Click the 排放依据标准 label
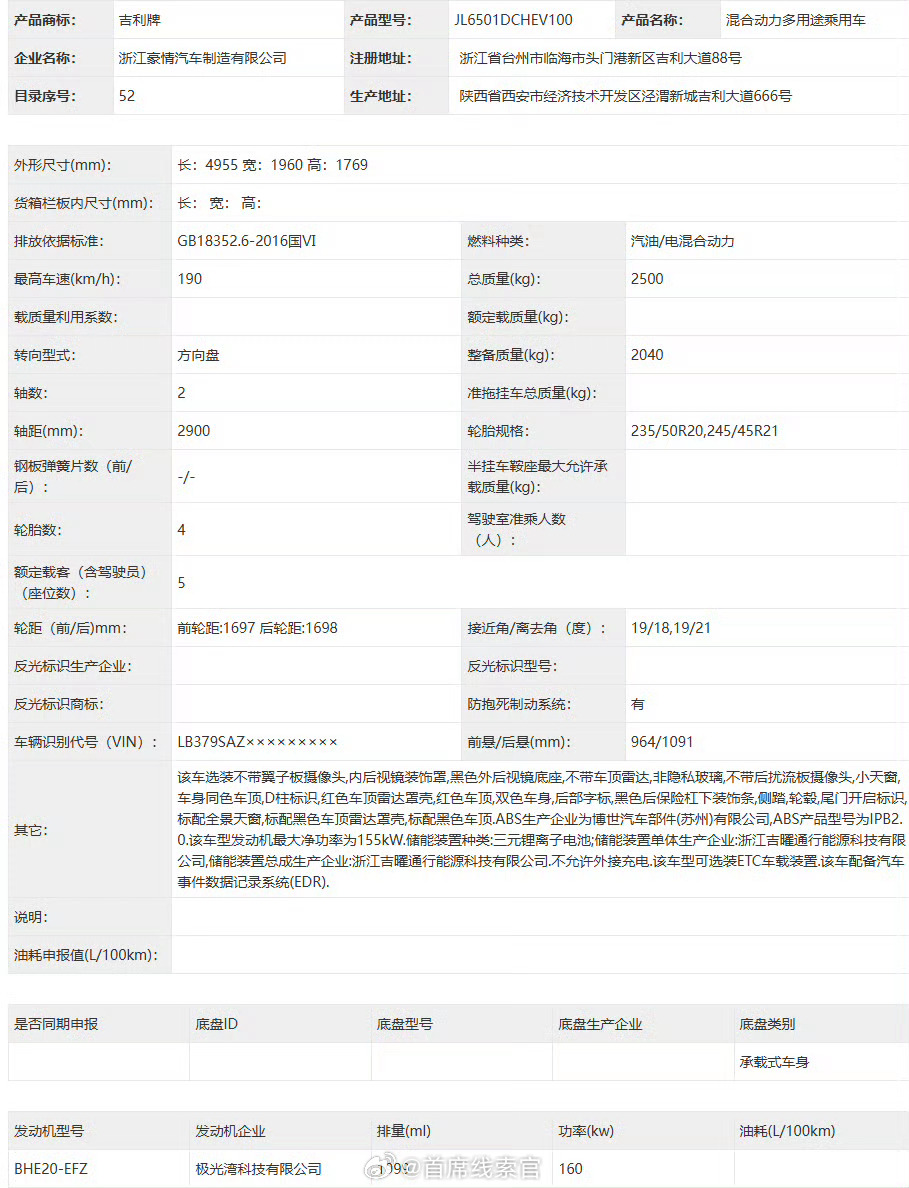909x1188 pixels. [58, 241]
